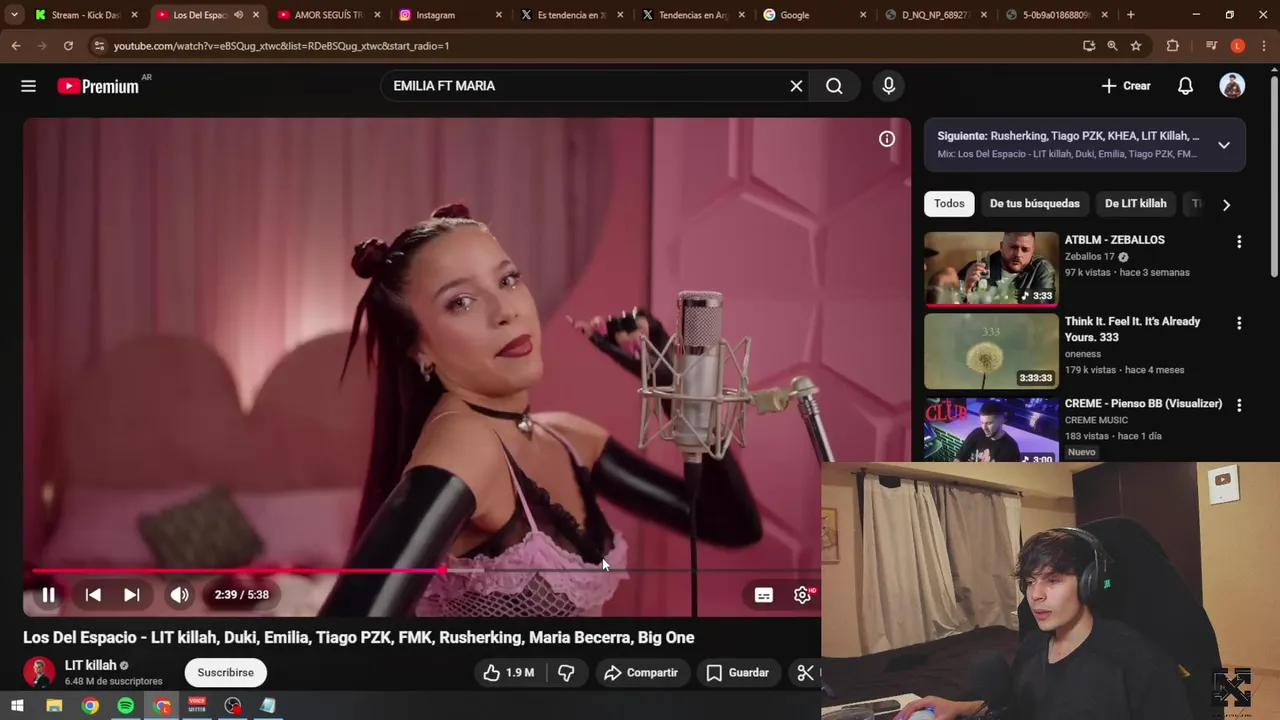This screenshot has width=1280, height=720.
Task: Toggle video subtitles on
Action: click(763, 595)
